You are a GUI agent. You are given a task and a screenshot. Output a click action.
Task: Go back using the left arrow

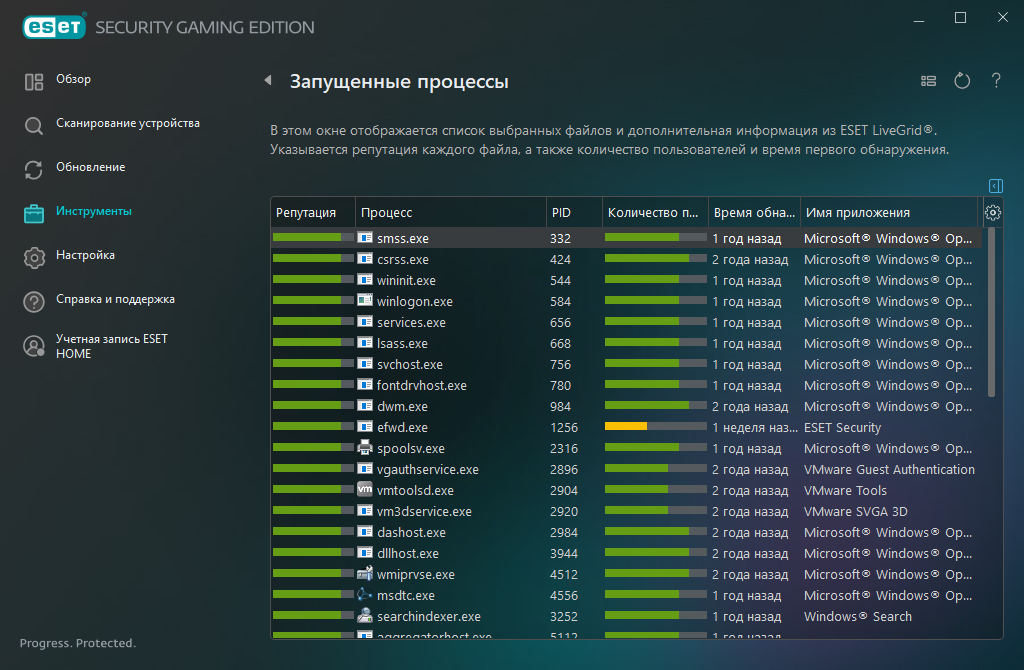pyautogui.click(x=268, y=80)
